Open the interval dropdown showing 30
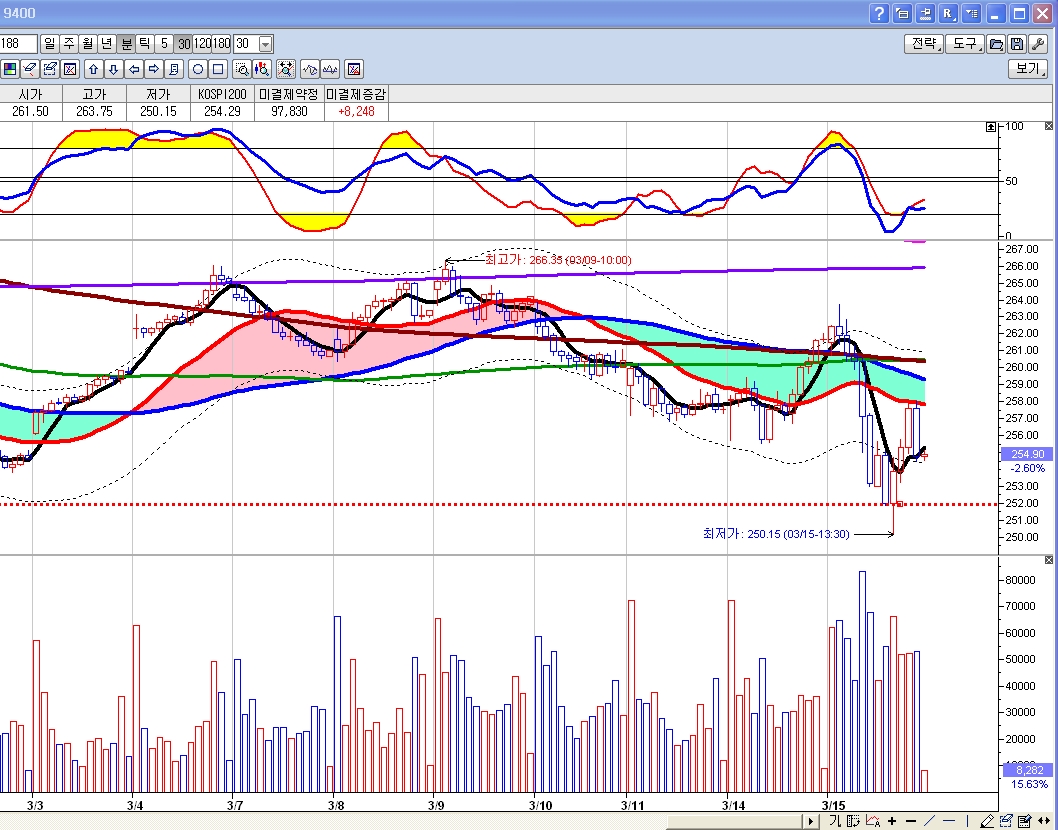Image resolution: width=1058 pixels, height=830 pixels. [265, 44]
